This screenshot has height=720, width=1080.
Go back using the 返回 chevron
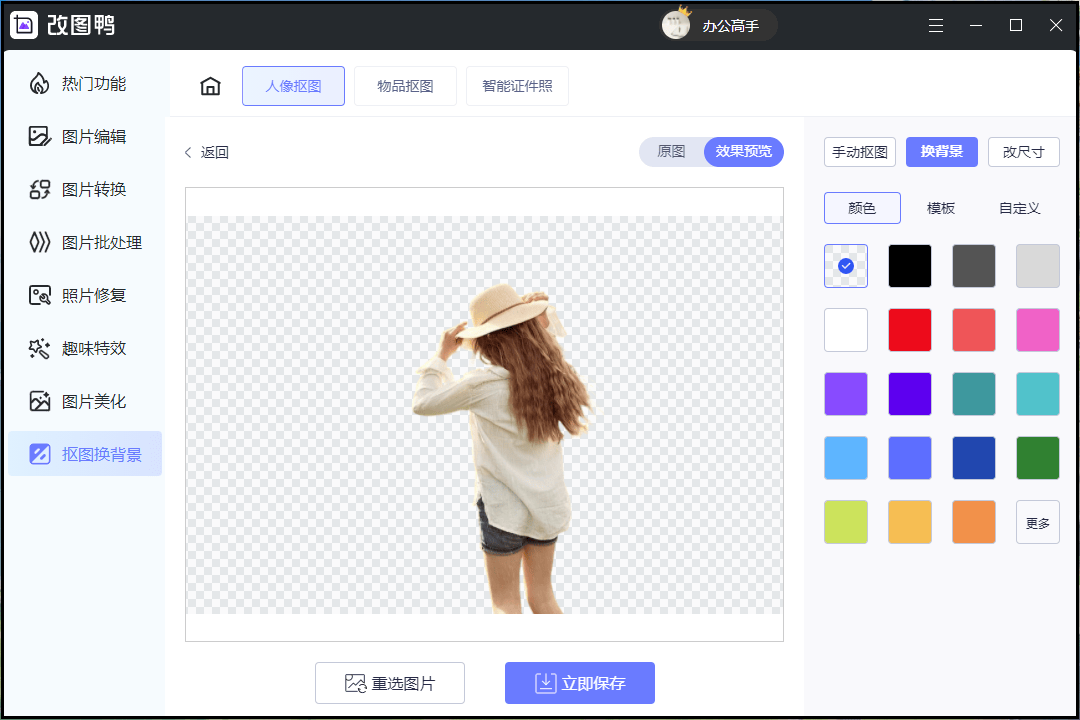pyautogui.click(x=188, y=153)
